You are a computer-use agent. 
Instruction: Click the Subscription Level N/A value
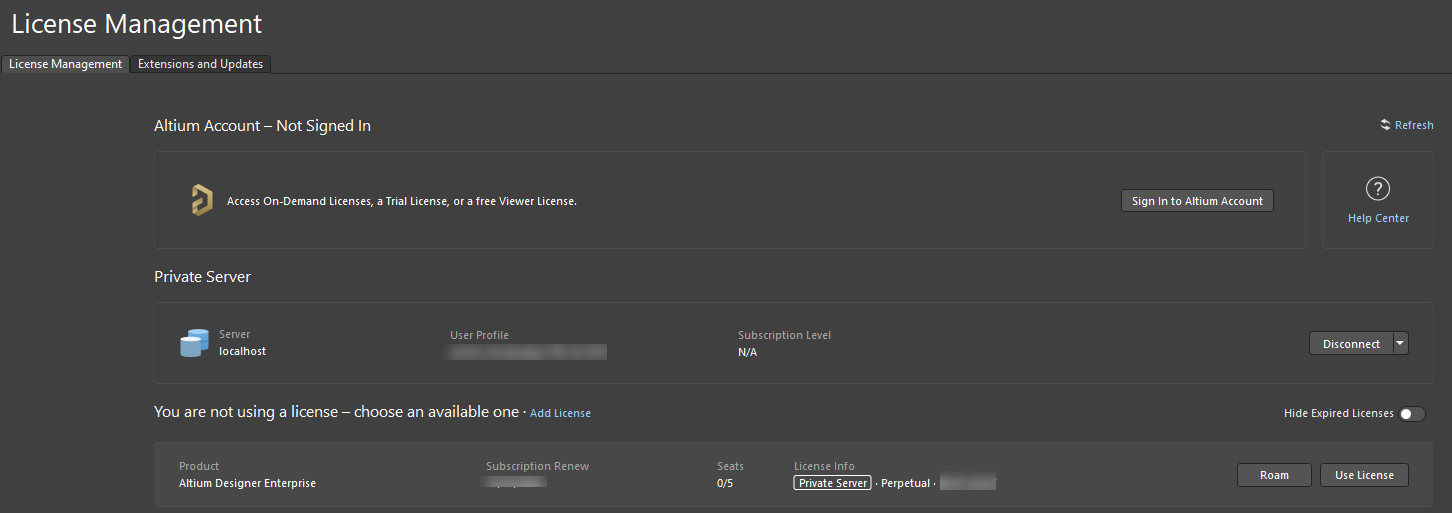click(x=747, y=352)
